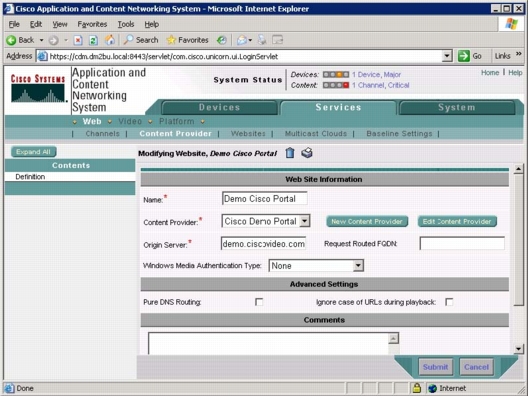The width and height of the screenshot is (530, 398).
Task: Open the 1 Device, Major link
Action: [376, 75]
